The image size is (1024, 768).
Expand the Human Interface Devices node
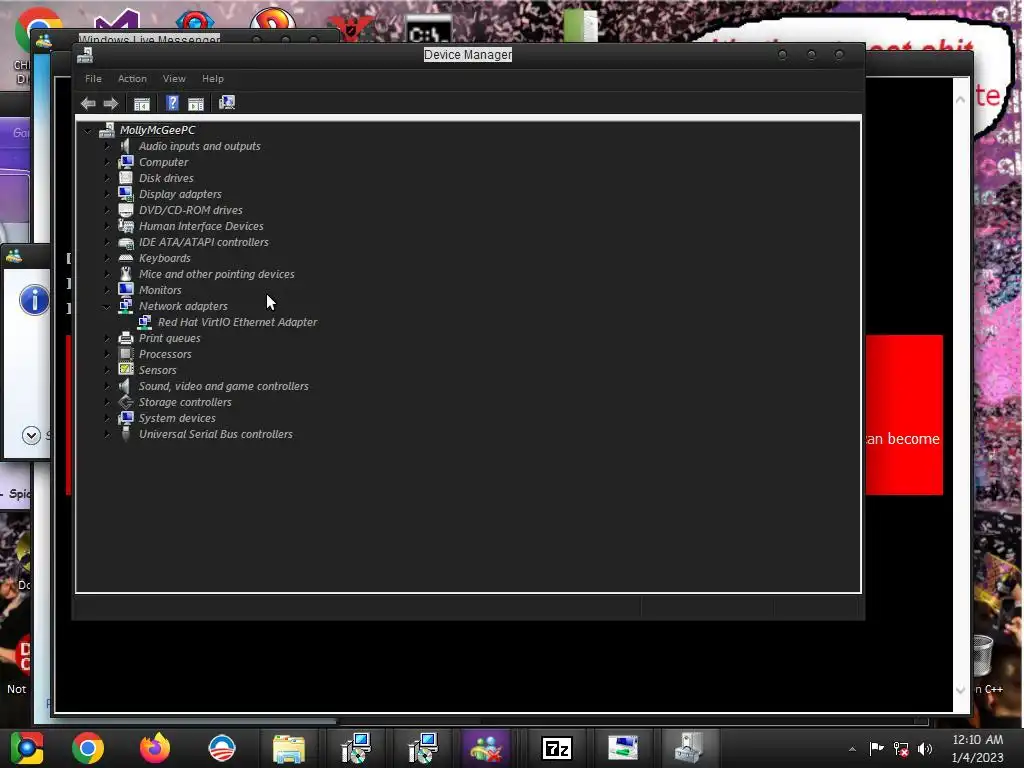pos(107,226)
